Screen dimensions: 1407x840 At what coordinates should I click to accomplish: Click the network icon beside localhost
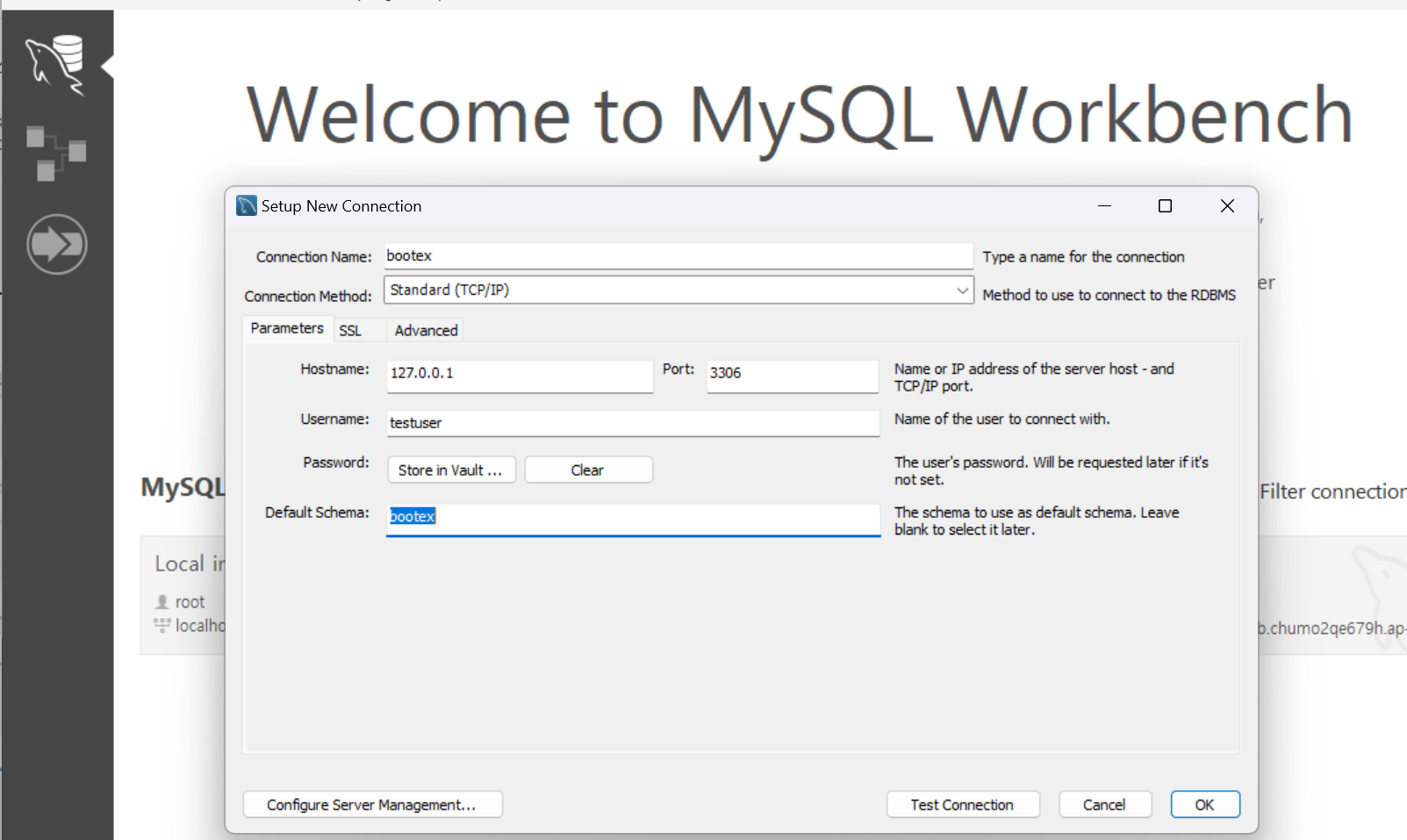tap(162, 625)
